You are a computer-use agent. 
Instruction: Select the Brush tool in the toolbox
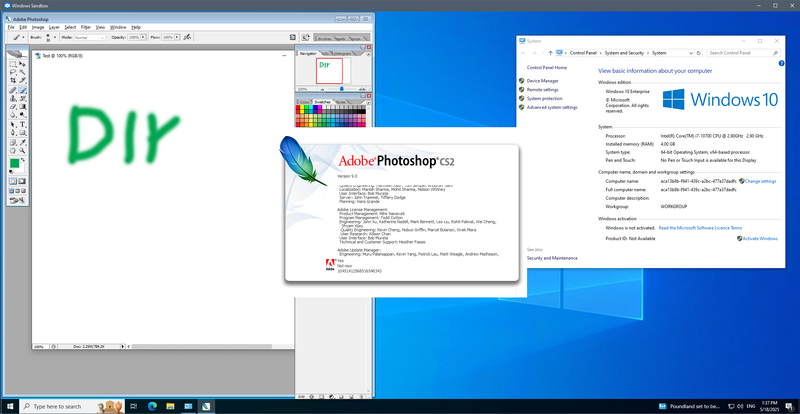(22, 90)
